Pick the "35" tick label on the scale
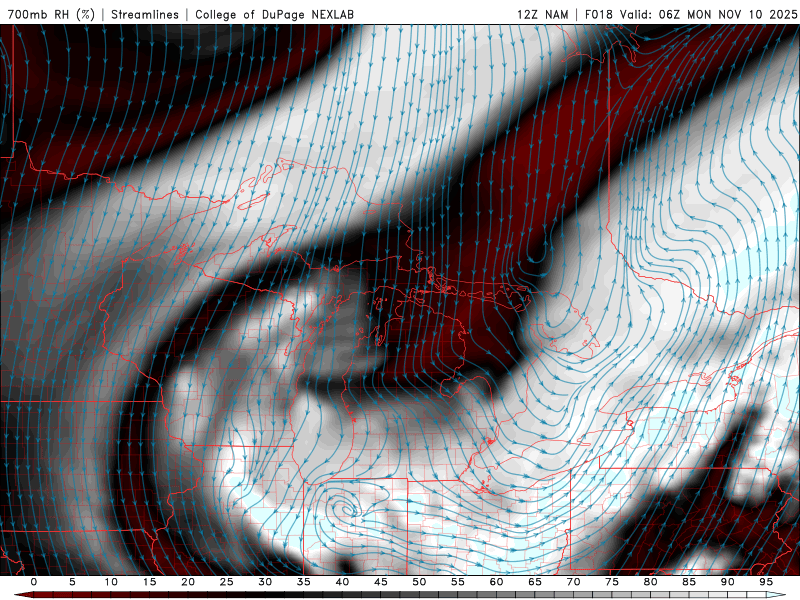The width and height of the screenshot is (800, 600). (304, 582)
